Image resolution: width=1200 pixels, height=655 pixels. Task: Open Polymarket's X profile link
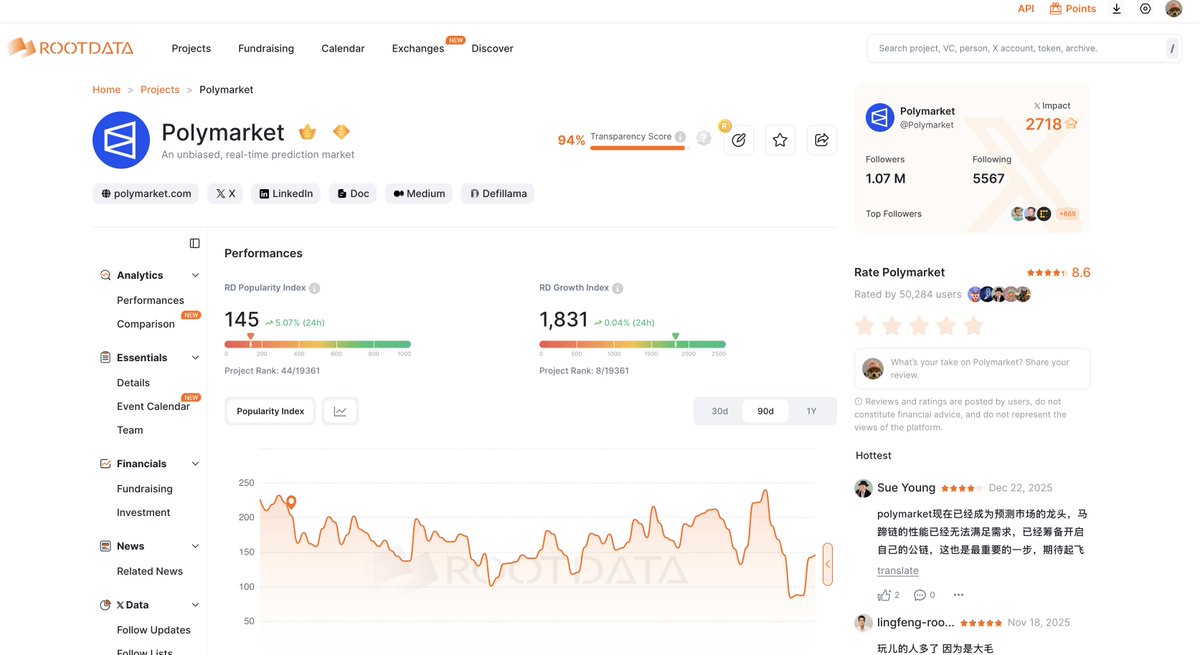225,194
